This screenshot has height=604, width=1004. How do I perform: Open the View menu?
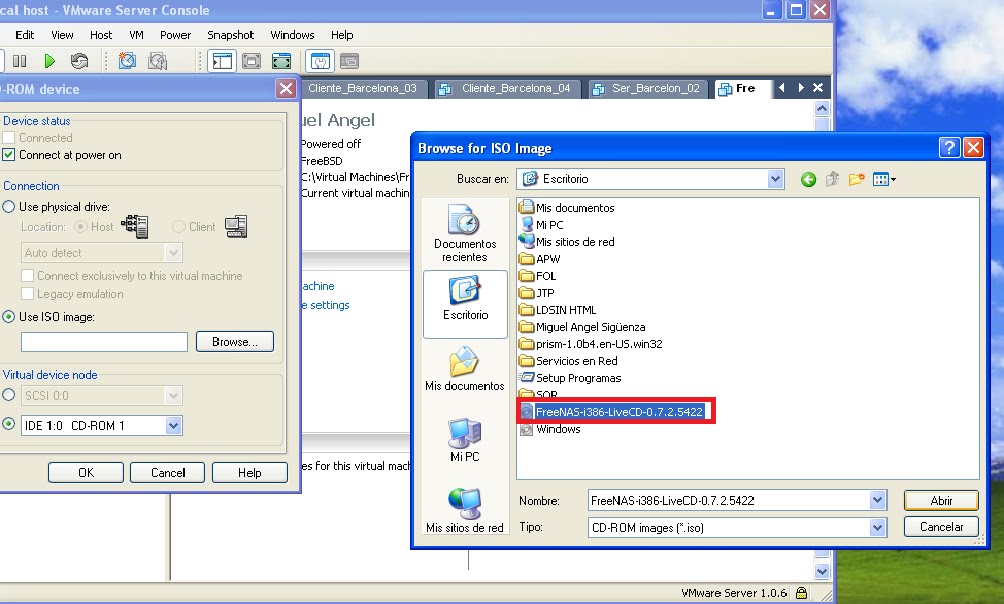coord(62,35)
